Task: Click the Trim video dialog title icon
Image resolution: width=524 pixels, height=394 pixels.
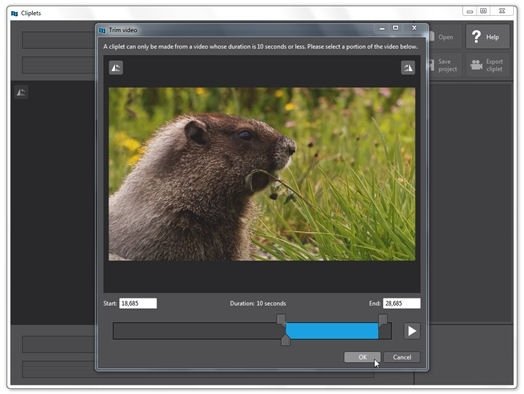Action: (102, 30)
